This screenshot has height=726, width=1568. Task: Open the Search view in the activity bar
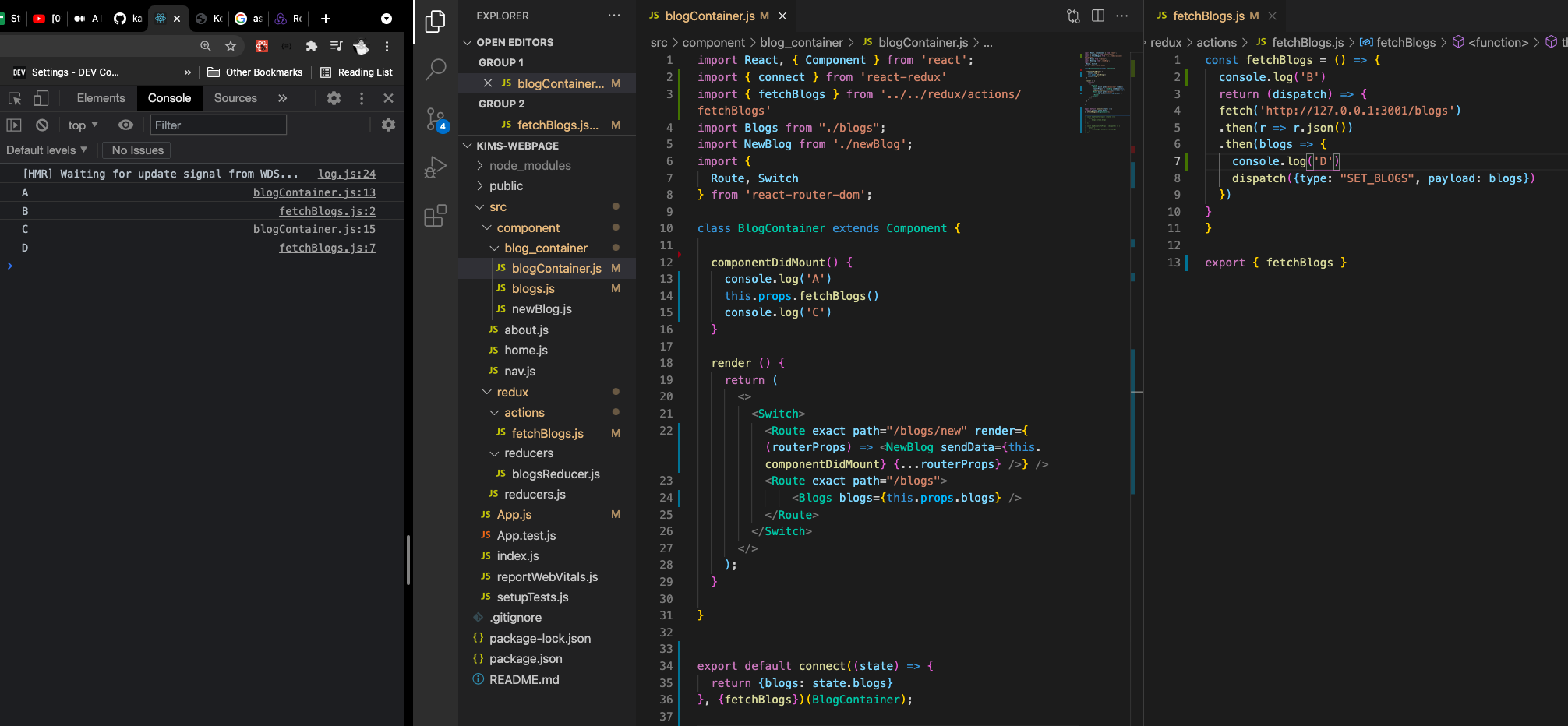point(434,69)
